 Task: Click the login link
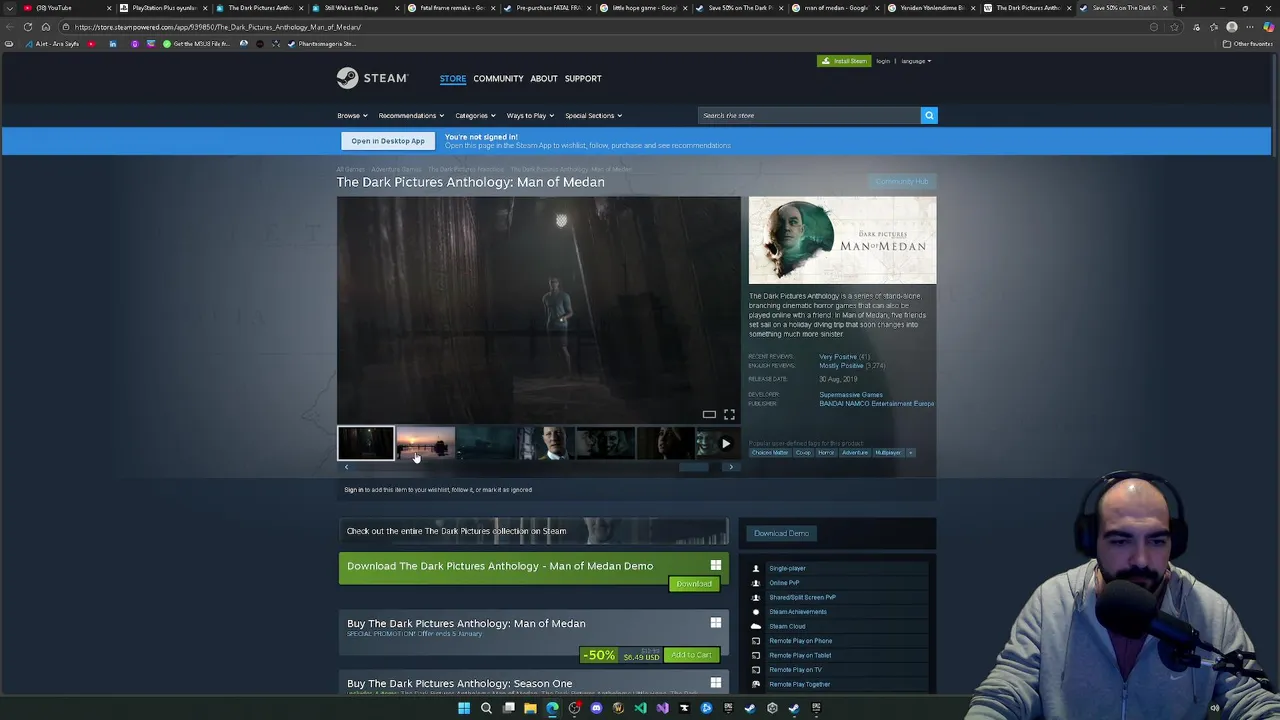[x=883, y=61]
